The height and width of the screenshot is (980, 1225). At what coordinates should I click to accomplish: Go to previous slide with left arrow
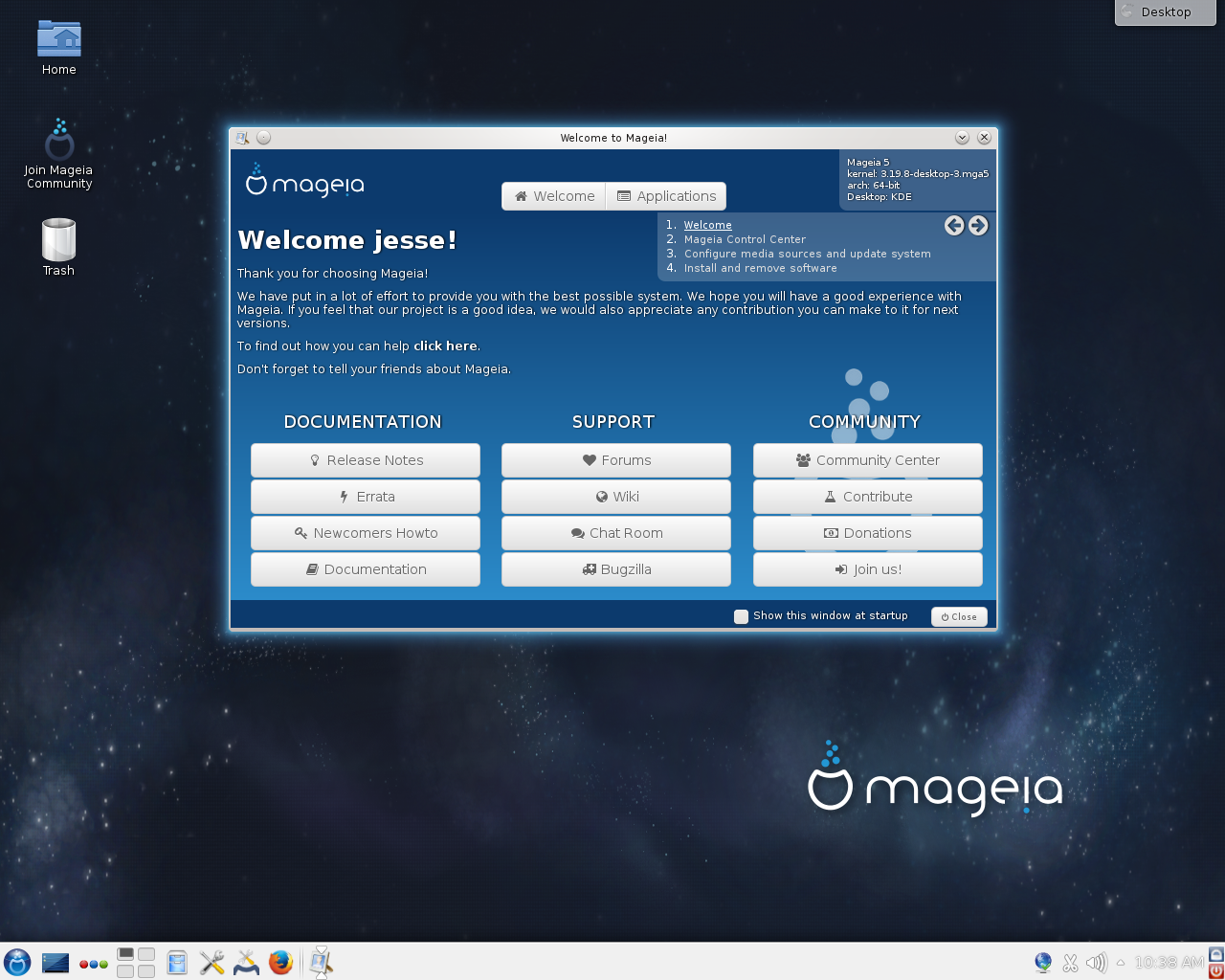point(954,225)
